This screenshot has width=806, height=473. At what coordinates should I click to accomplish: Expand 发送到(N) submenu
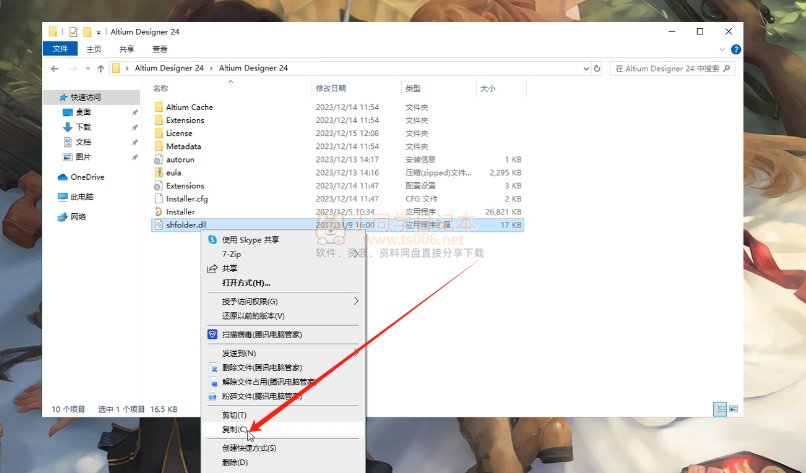click(356, 353)
